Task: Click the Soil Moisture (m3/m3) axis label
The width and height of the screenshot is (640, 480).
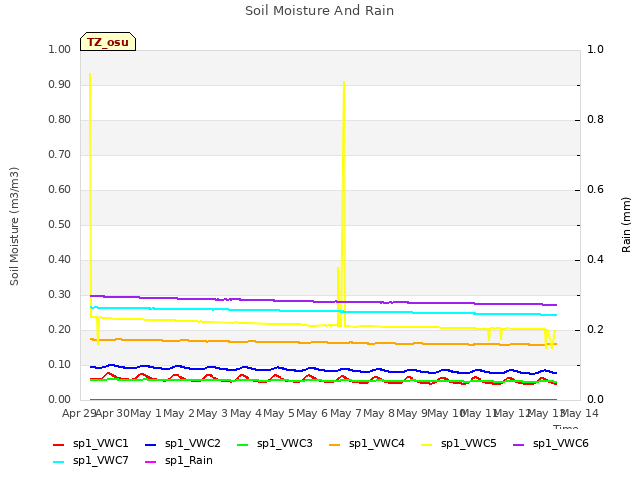Action: point(14,226)
